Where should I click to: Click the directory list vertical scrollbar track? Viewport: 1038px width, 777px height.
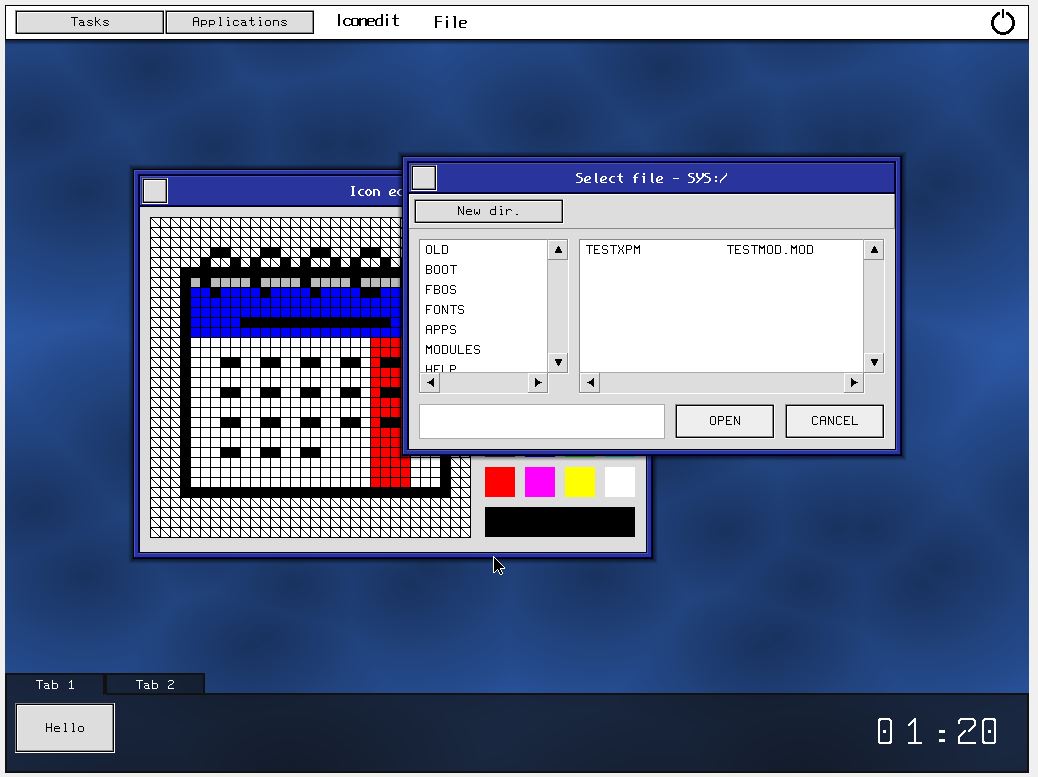pyautogui.click(x=558, y=306)
